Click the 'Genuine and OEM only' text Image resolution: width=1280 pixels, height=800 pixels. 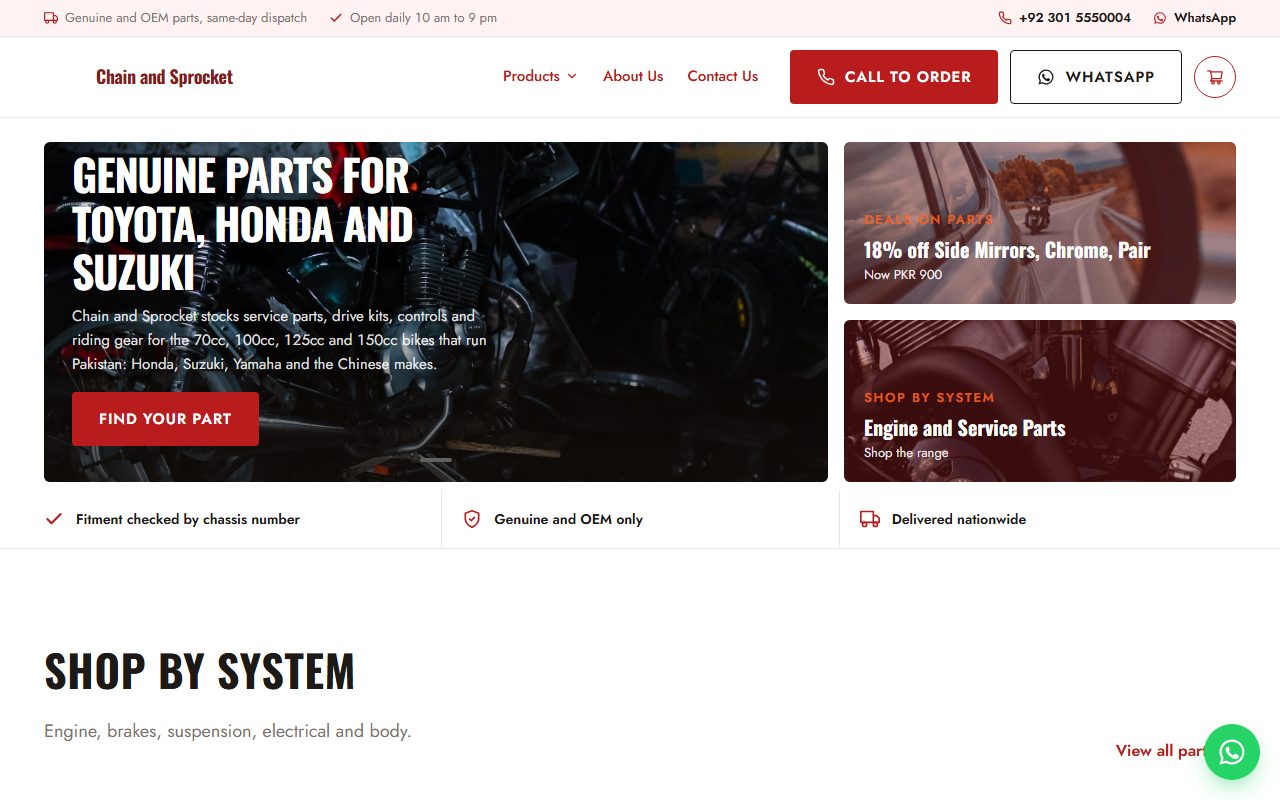tap(568, 519)
